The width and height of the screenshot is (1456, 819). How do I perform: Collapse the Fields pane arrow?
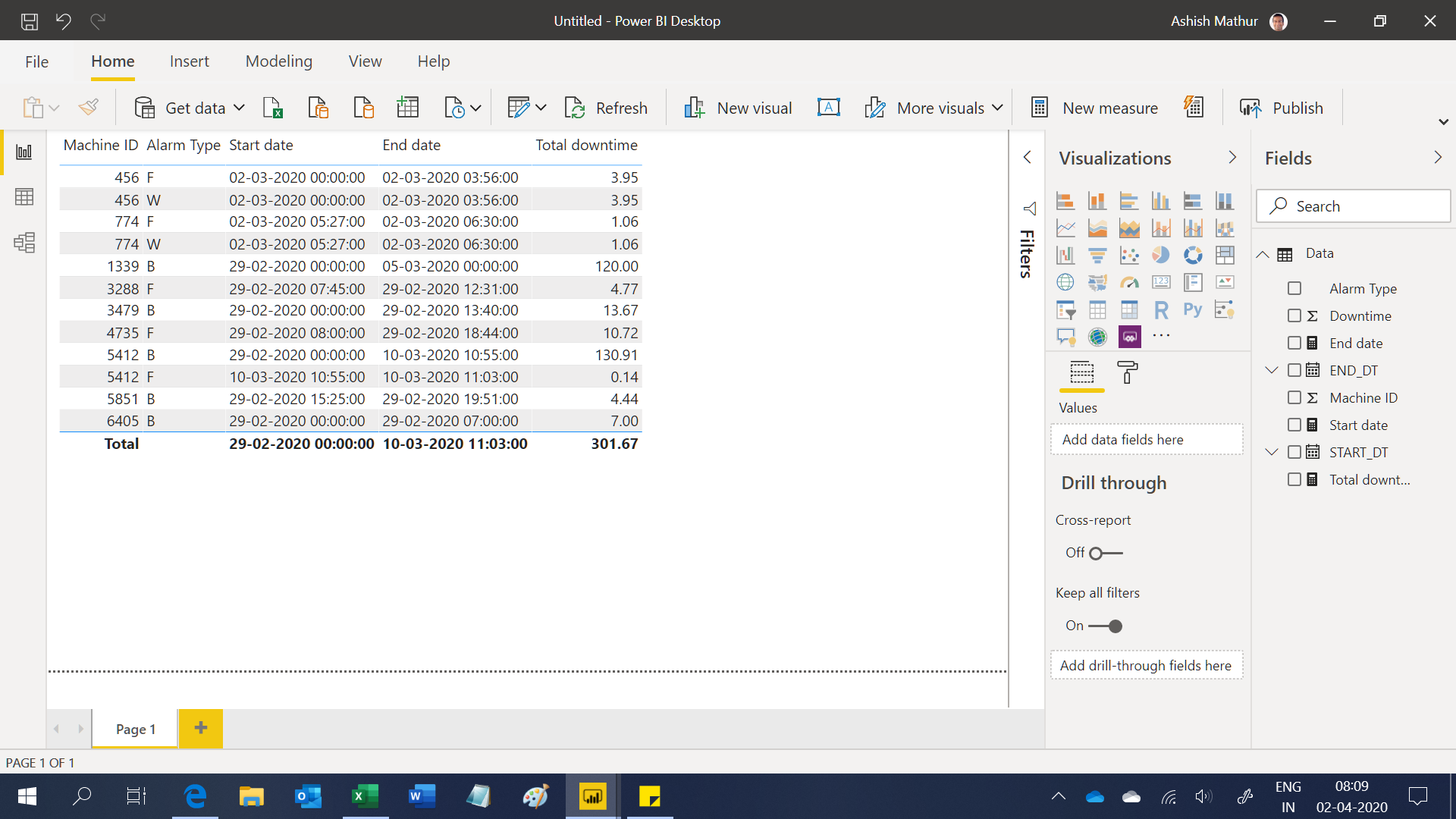[x=1438, y=158]
